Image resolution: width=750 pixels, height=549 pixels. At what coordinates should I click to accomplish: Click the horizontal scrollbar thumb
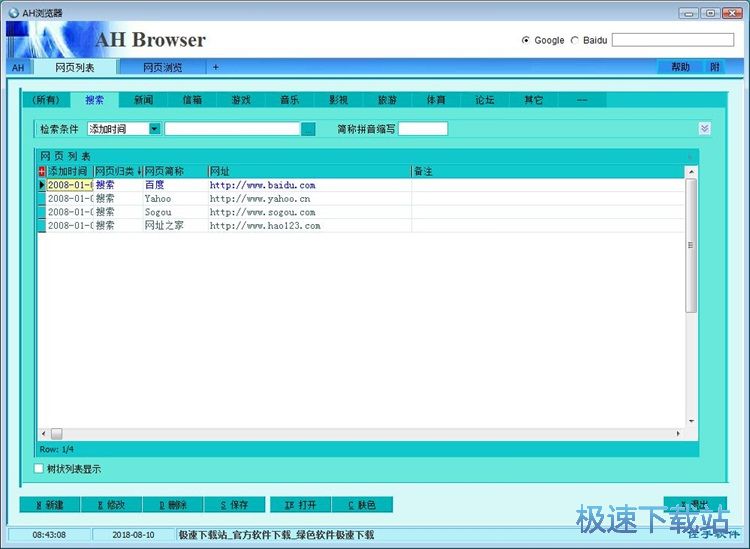[56, 434]
